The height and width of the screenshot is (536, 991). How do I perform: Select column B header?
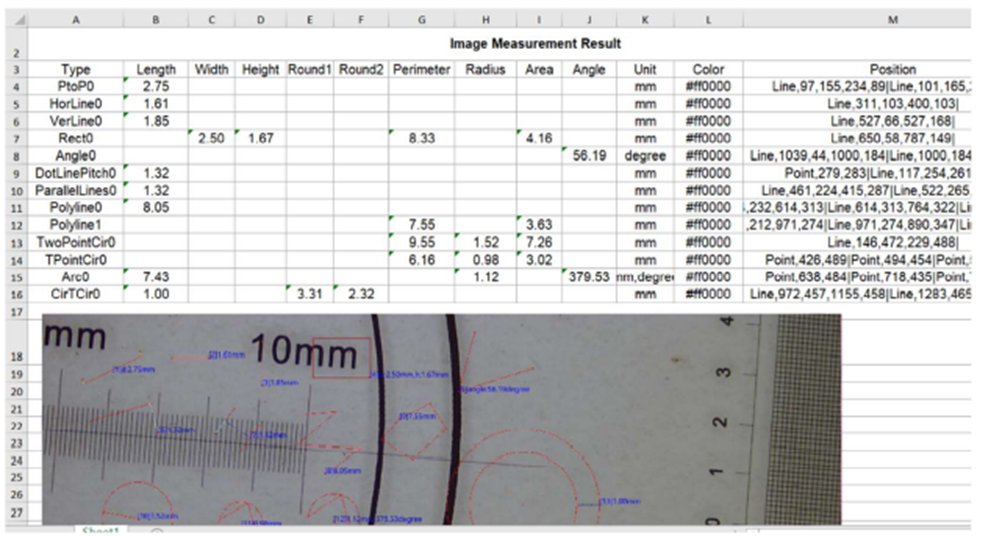[155, 20]
